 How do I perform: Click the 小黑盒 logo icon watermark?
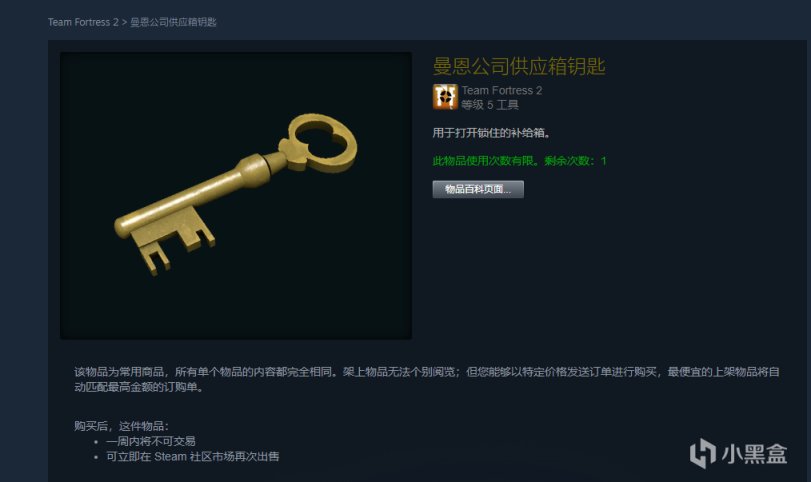point(703,453)
